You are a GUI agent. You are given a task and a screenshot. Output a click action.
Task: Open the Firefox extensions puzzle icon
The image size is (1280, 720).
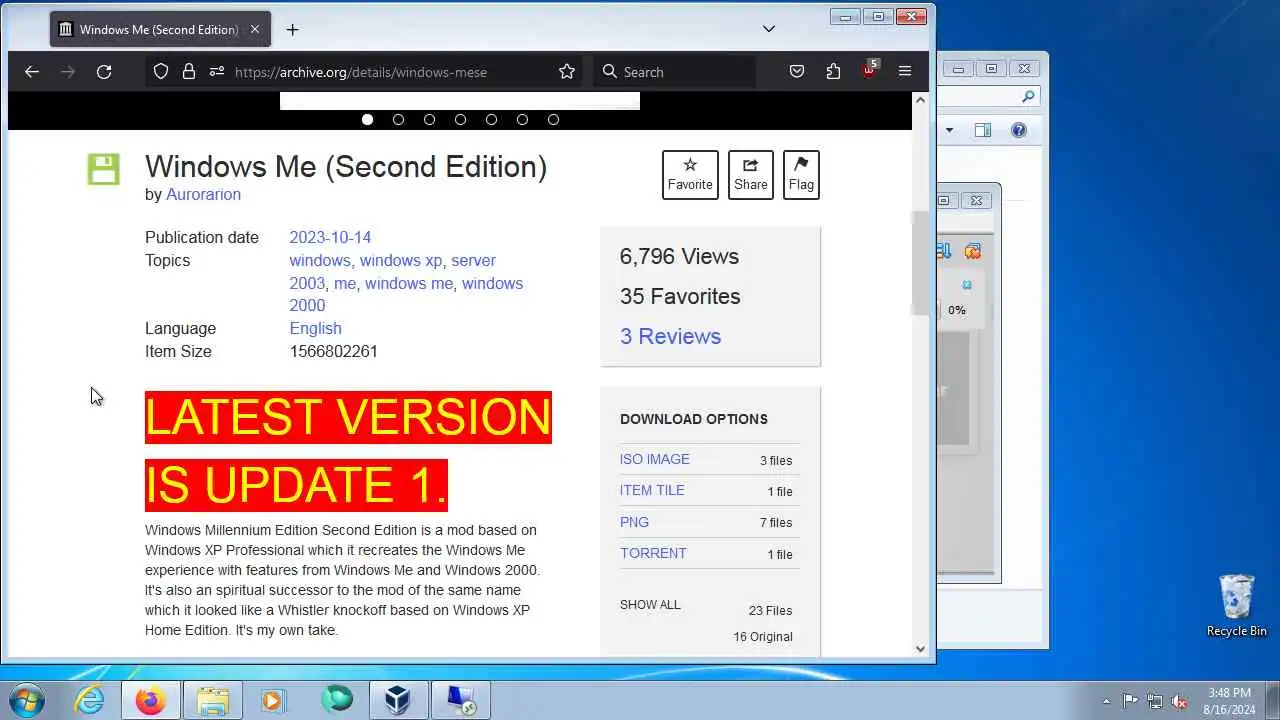[x=833, y=72]
